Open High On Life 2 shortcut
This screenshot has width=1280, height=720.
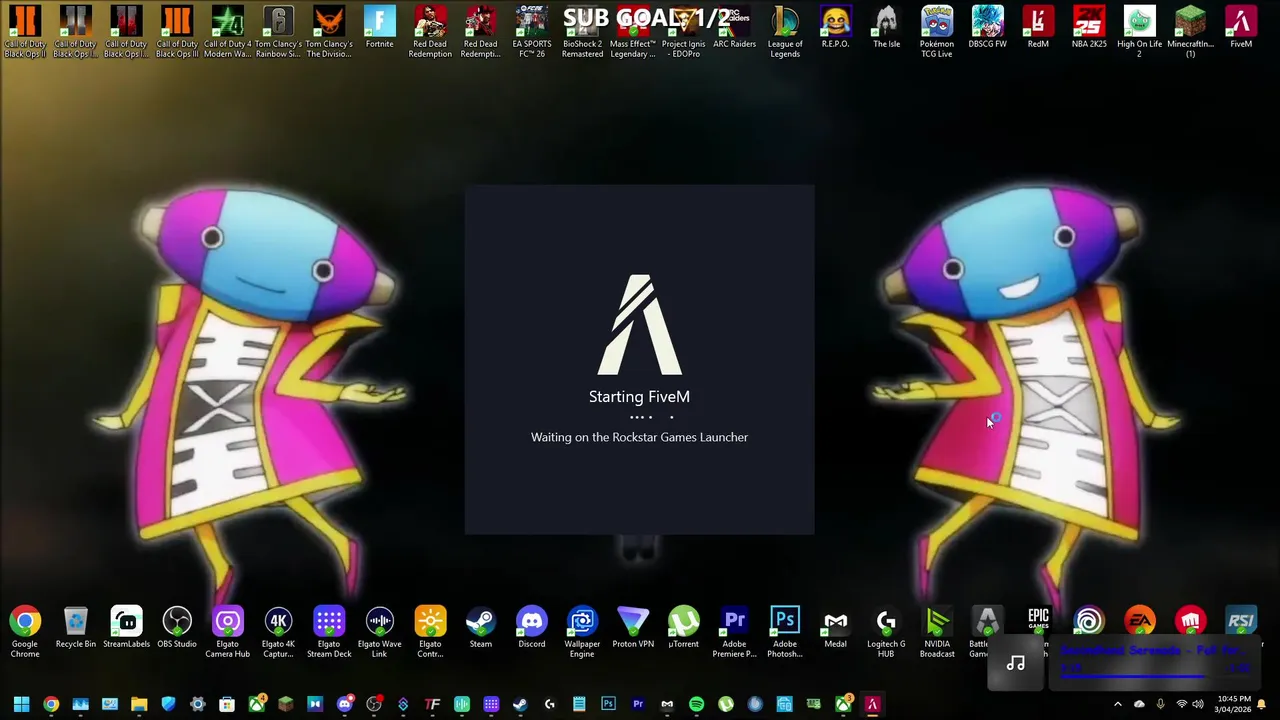point(1139,31)
